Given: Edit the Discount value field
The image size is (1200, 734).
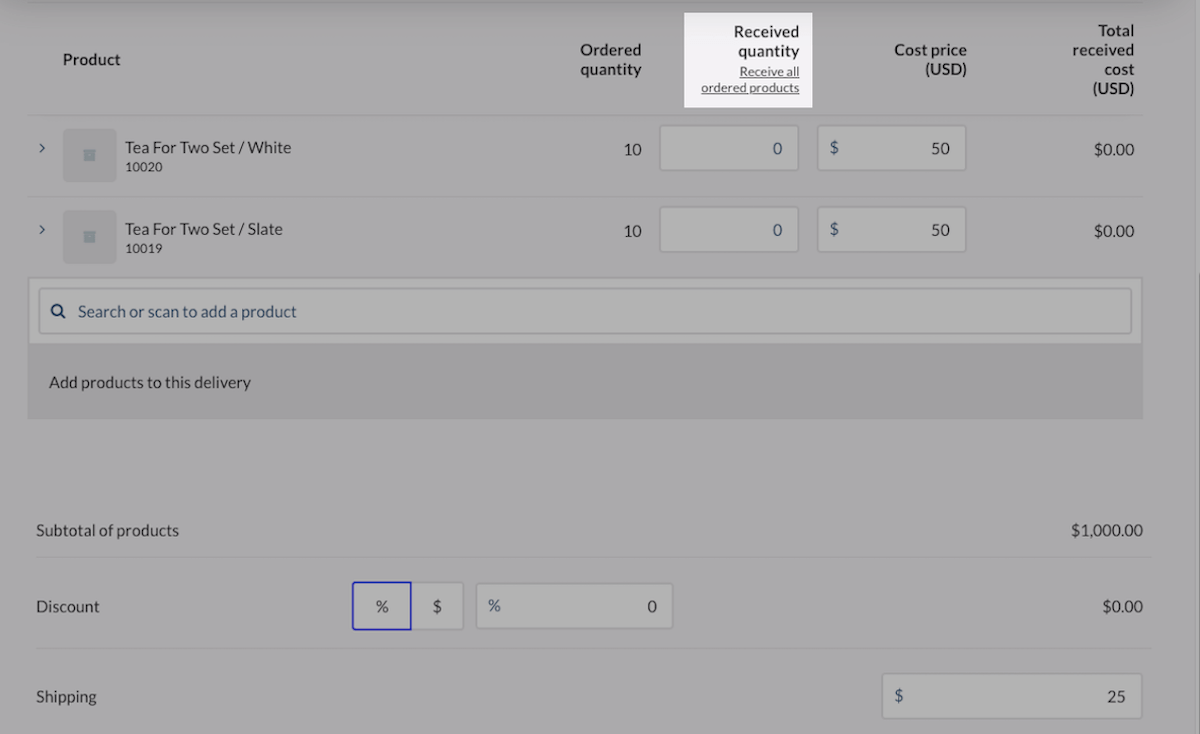Looking at the screenshot, I should tap(574, 606).
